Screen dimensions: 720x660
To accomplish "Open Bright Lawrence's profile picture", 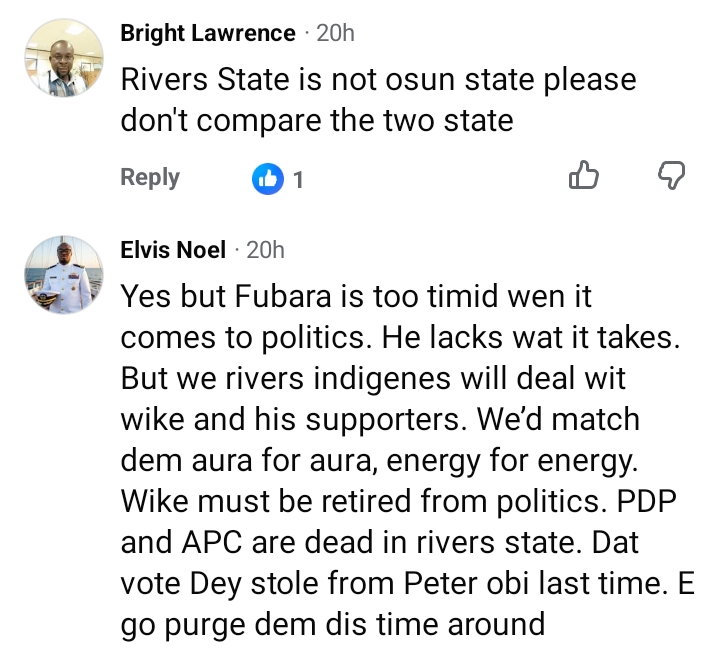I will tap(64, 58).
